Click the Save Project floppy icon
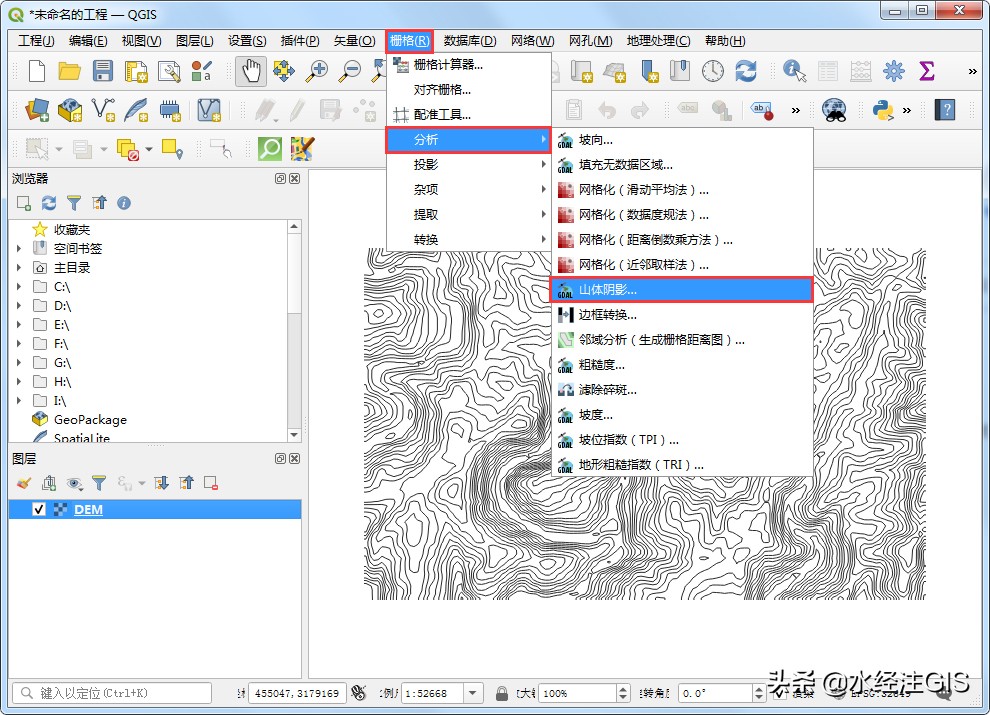 pyautogui.click(x=102, y=71)
